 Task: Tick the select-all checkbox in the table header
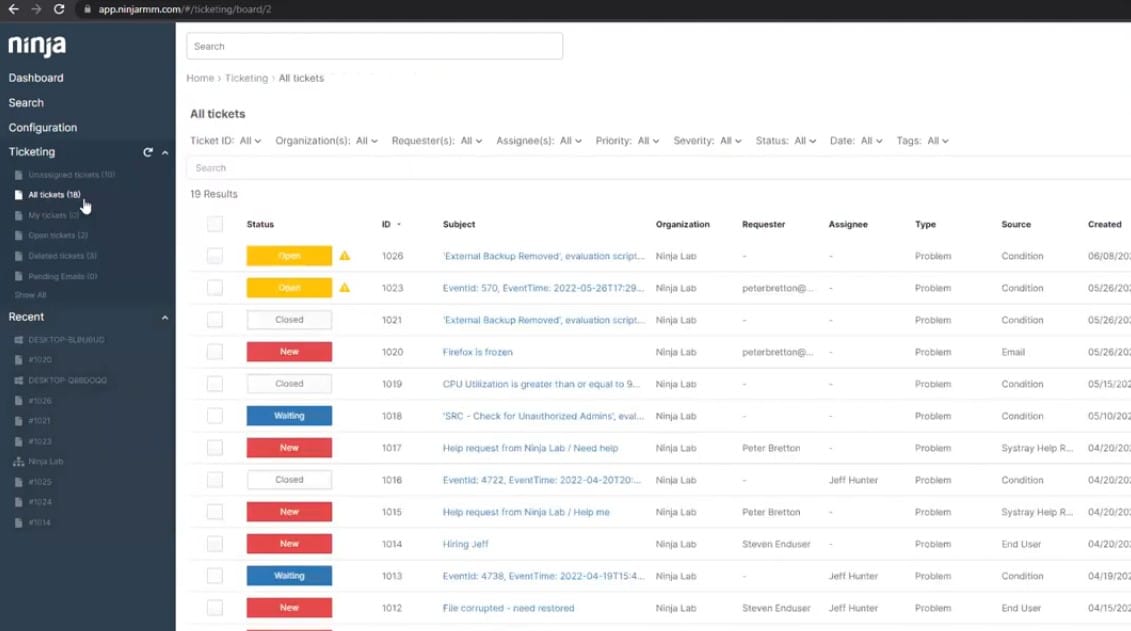pos(215,224)
